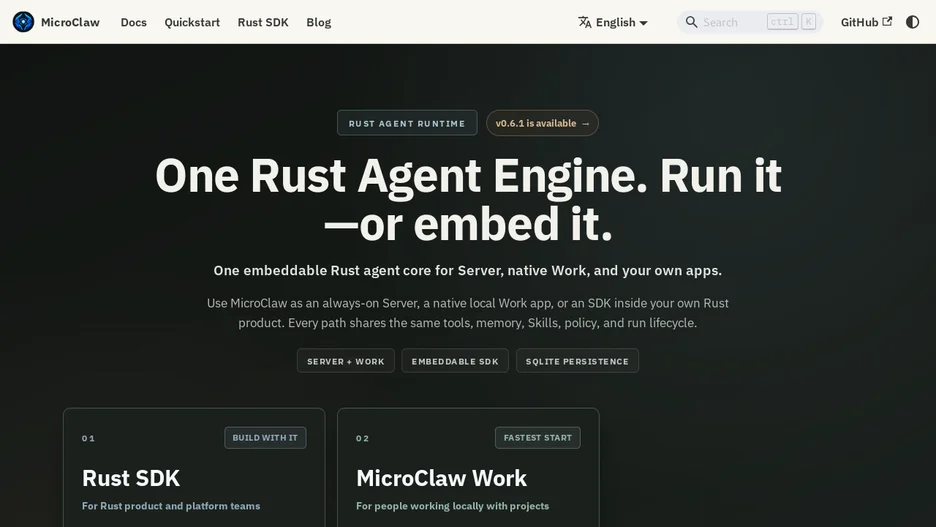
Task: Click the language translate icon
Action: pos(584,22)
